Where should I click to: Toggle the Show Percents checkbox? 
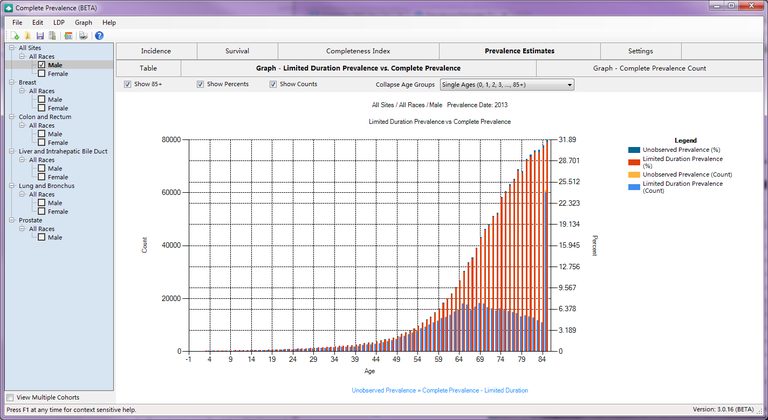coord(200,84)
